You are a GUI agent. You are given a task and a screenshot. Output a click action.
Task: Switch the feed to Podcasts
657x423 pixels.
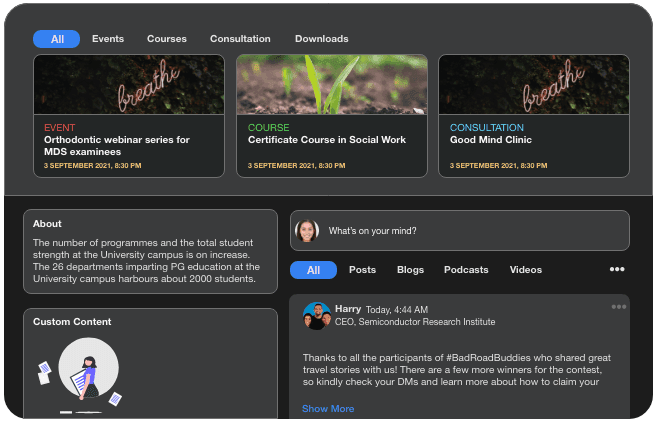[466, 270]
